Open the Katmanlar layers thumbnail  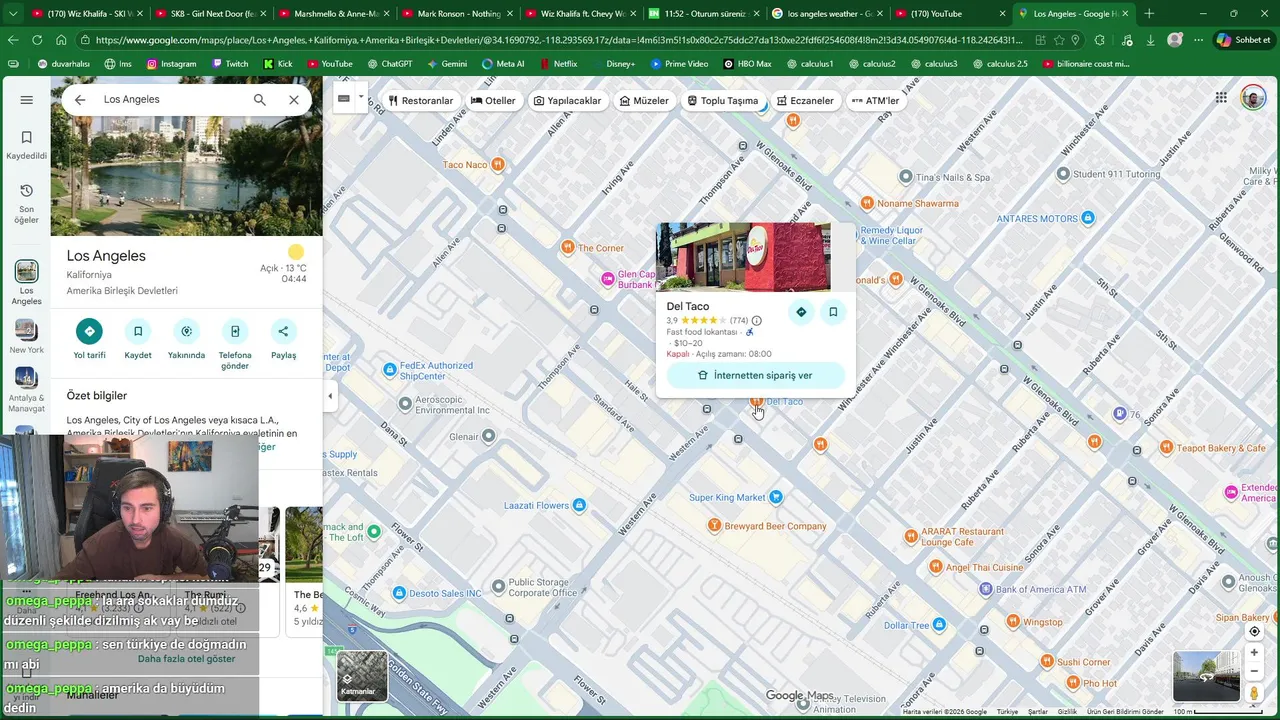(362, 676)
